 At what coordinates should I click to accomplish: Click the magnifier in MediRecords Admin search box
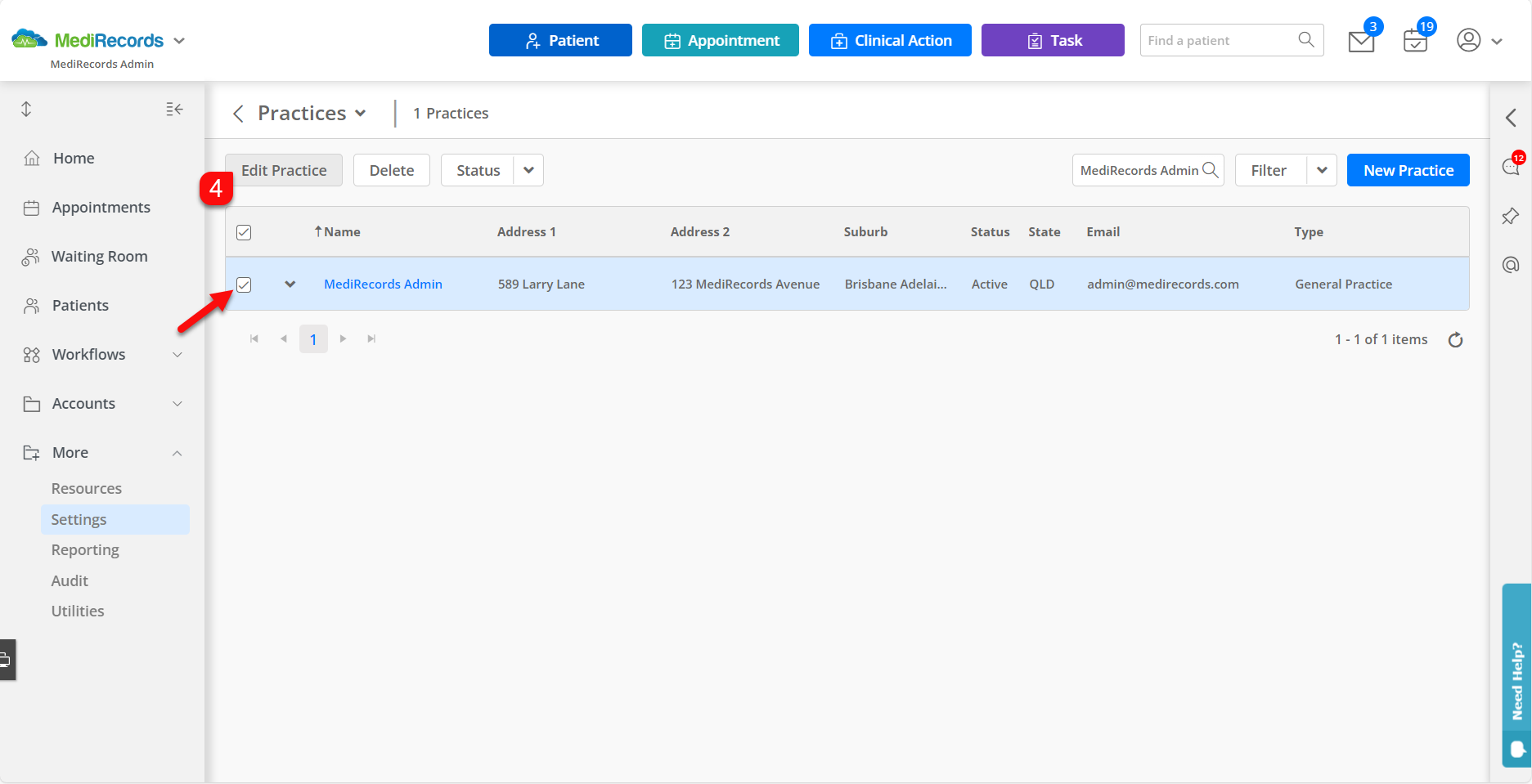1211,170
